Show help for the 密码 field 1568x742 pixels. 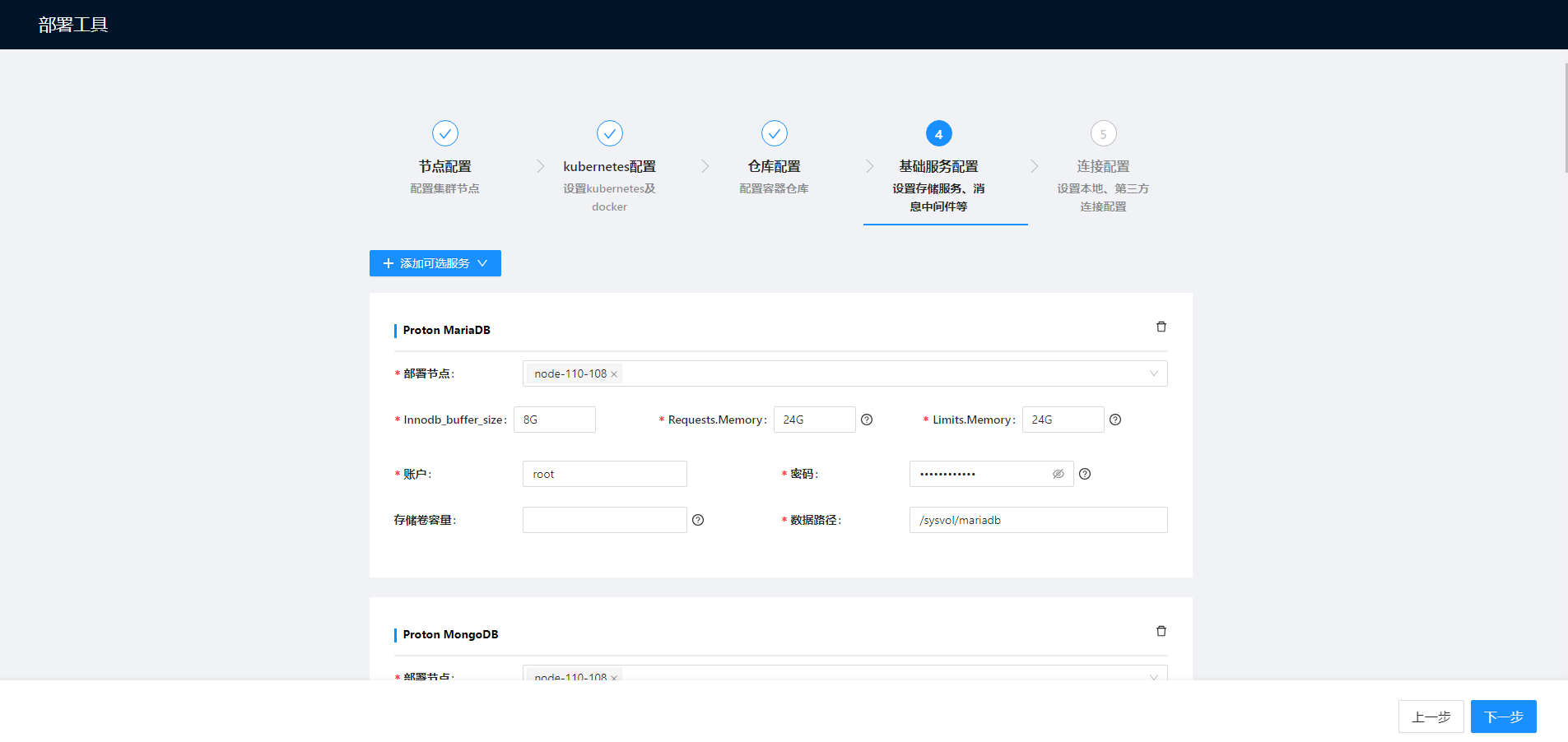point(1085,474)
